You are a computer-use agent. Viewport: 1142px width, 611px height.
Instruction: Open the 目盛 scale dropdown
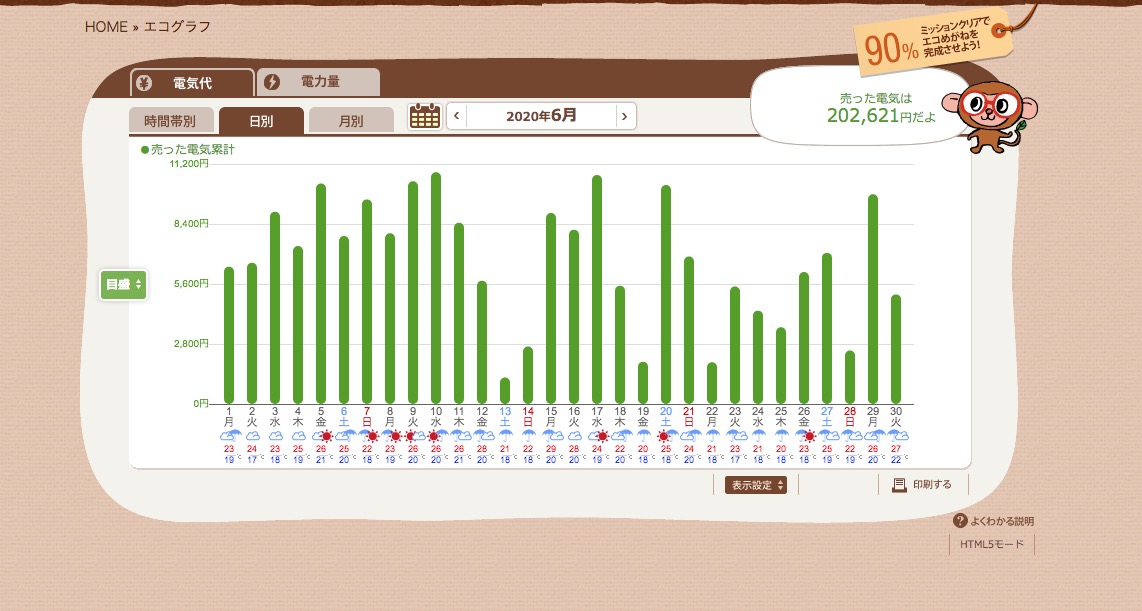point(123,285)
